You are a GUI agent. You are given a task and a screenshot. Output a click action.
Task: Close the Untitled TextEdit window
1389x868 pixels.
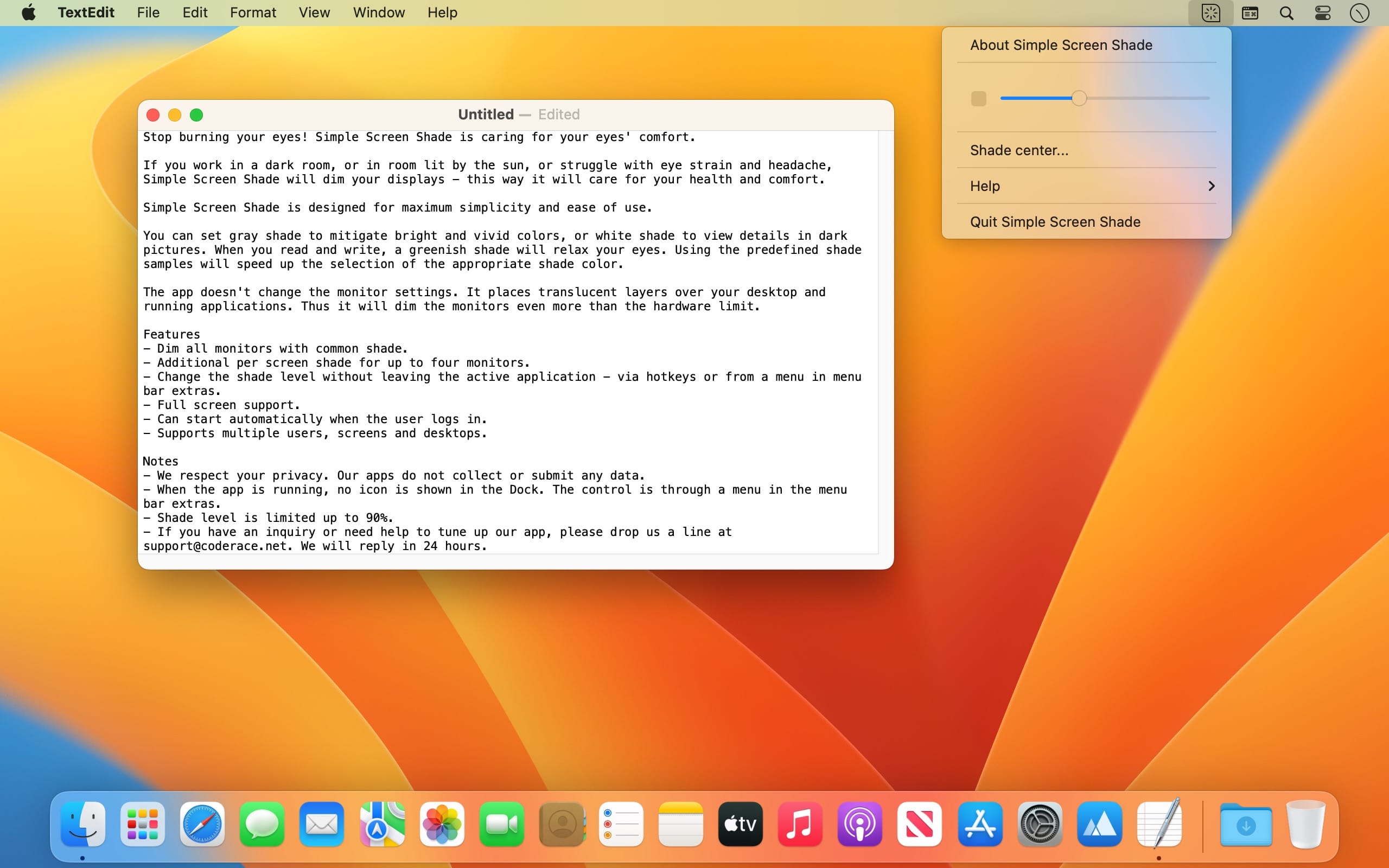[152, 115]
